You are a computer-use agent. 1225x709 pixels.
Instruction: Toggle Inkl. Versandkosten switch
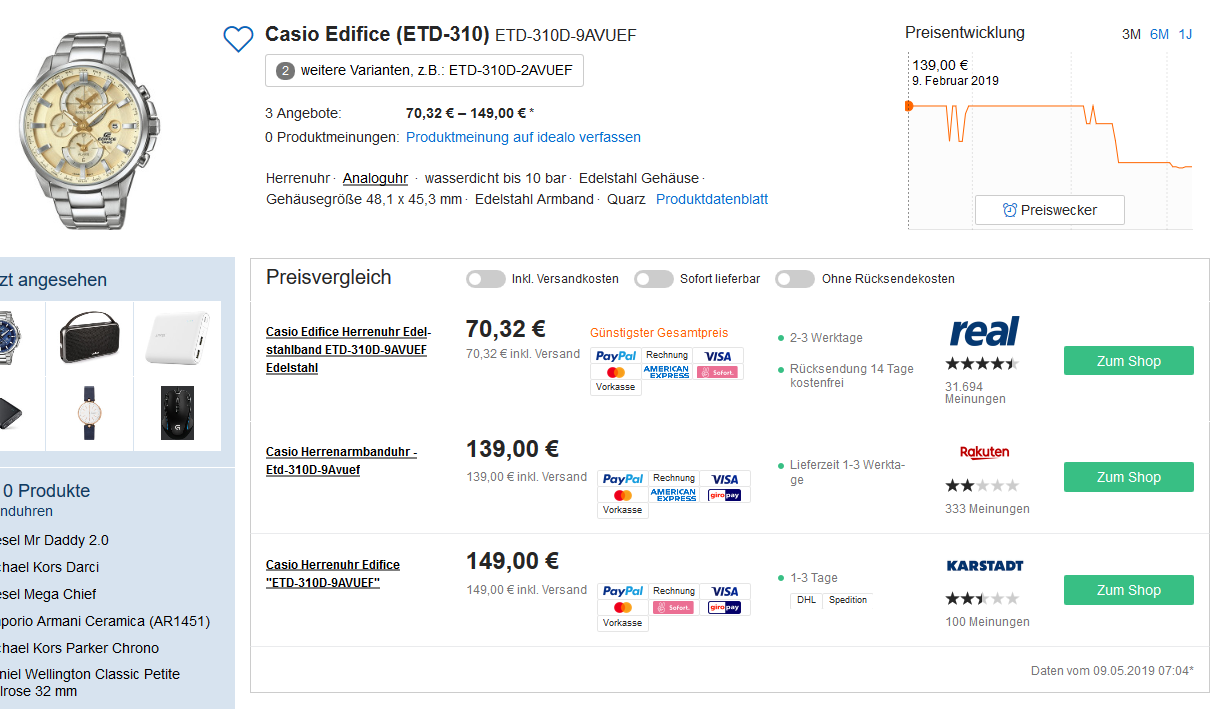[486, 279]
